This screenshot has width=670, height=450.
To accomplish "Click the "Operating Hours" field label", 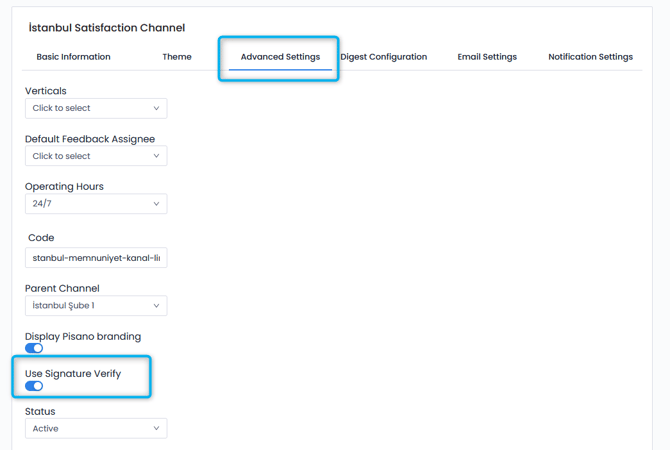I will click(64, 186).
